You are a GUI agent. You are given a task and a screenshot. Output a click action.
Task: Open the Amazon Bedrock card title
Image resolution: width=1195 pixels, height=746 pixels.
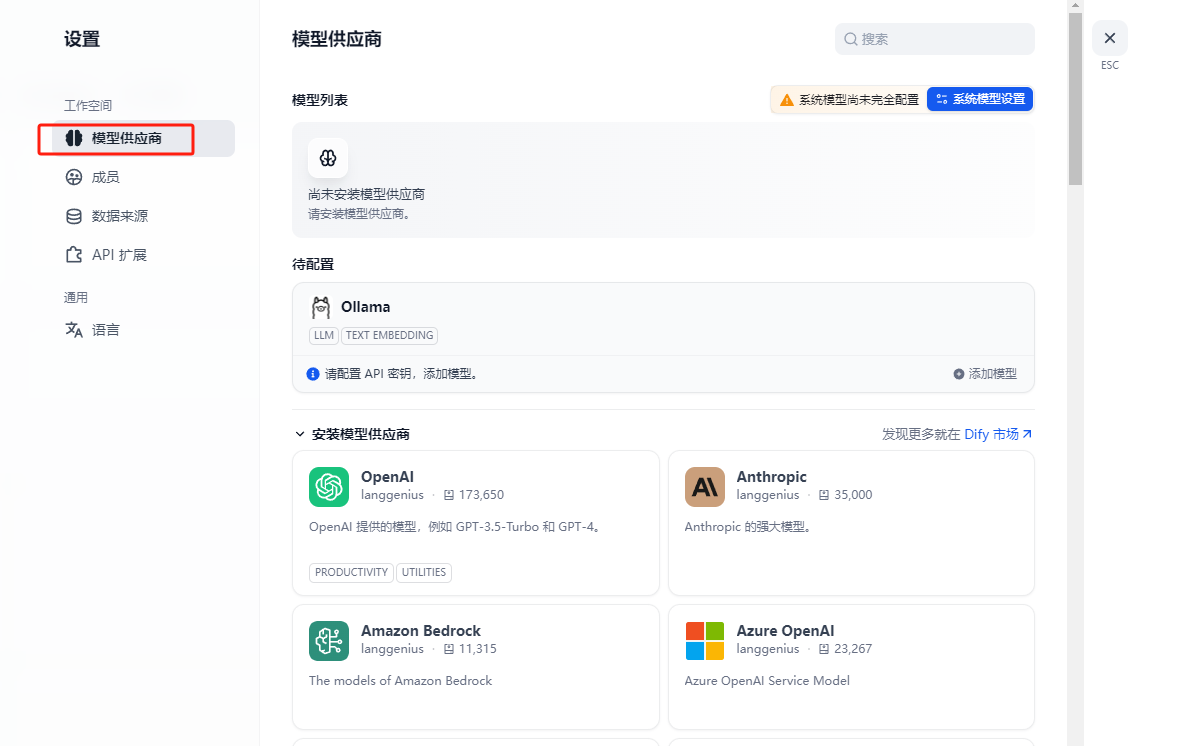[421, 631]
